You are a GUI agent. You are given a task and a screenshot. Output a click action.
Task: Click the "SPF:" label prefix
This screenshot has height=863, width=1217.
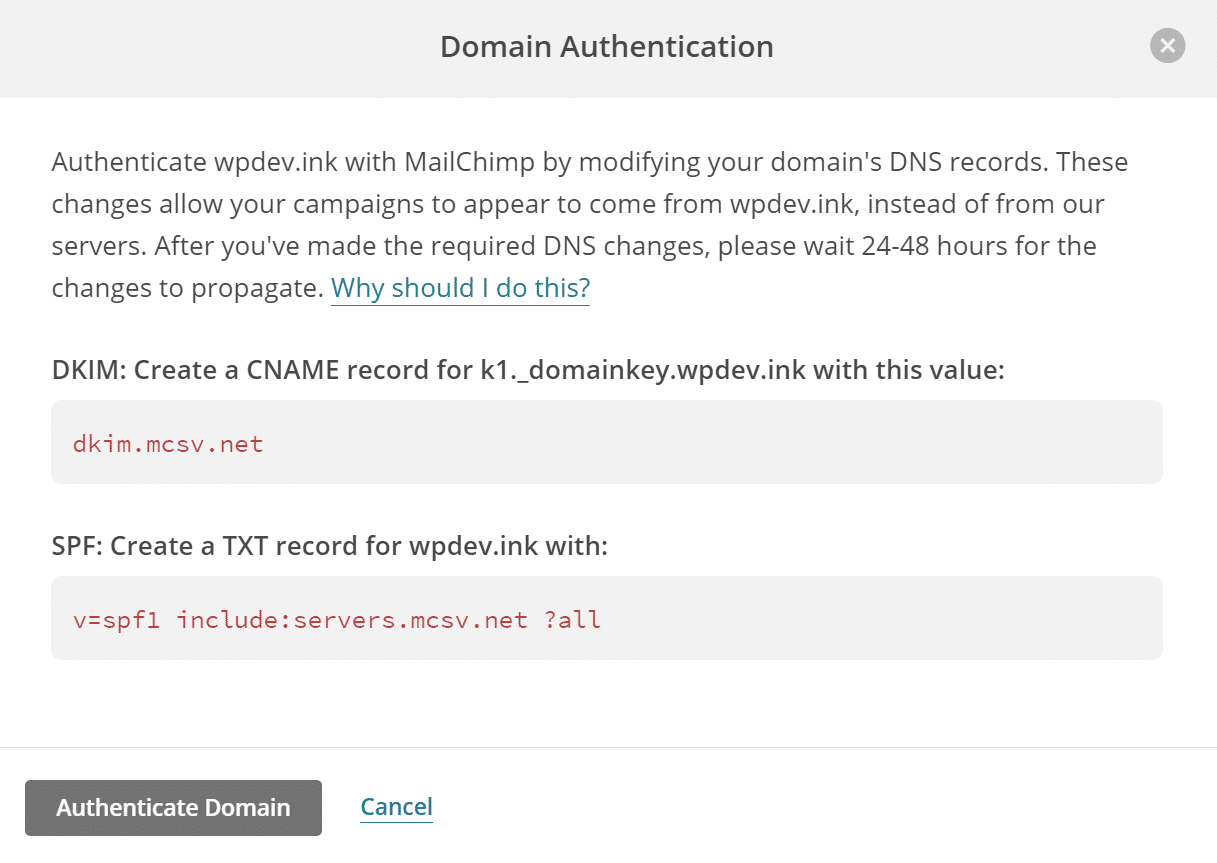click(x=77, y=546)
